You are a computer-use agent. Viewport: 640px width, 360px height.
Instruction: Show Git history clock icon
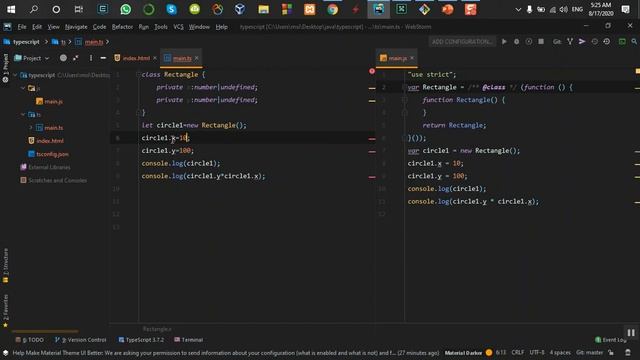tap(594, 42)
